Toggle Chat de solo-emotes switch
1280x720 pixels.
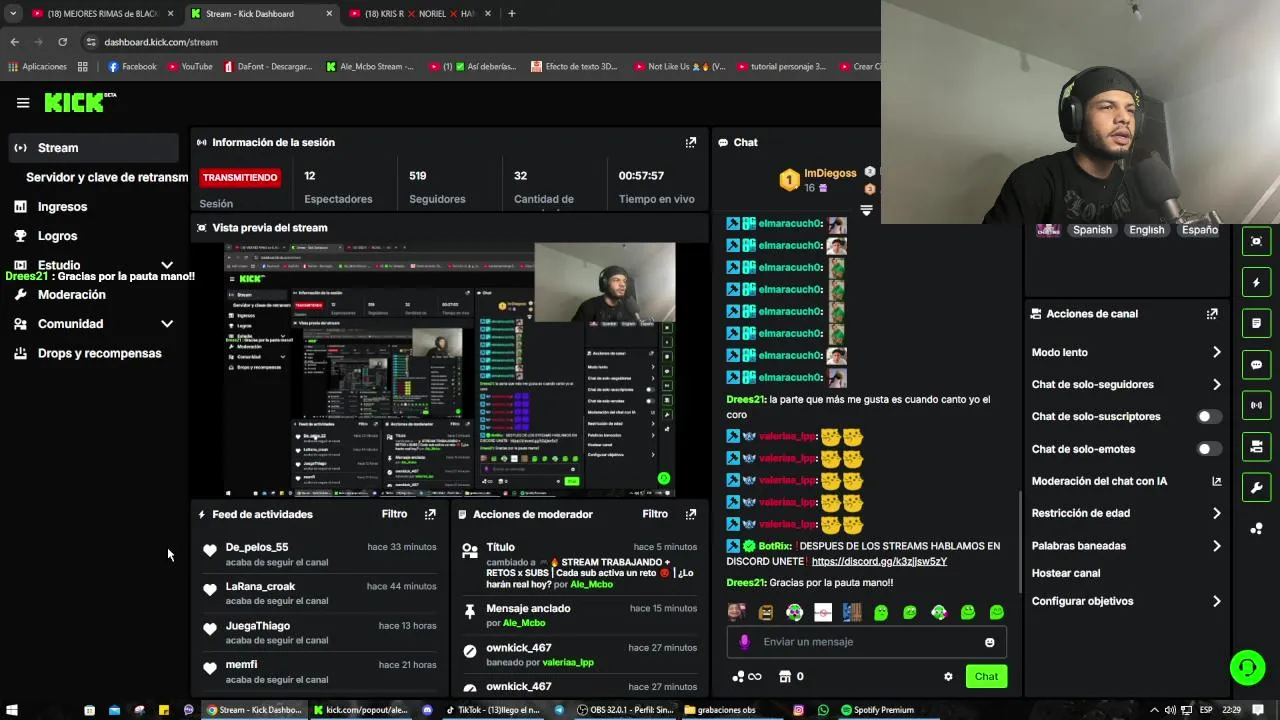[1209, 449]
